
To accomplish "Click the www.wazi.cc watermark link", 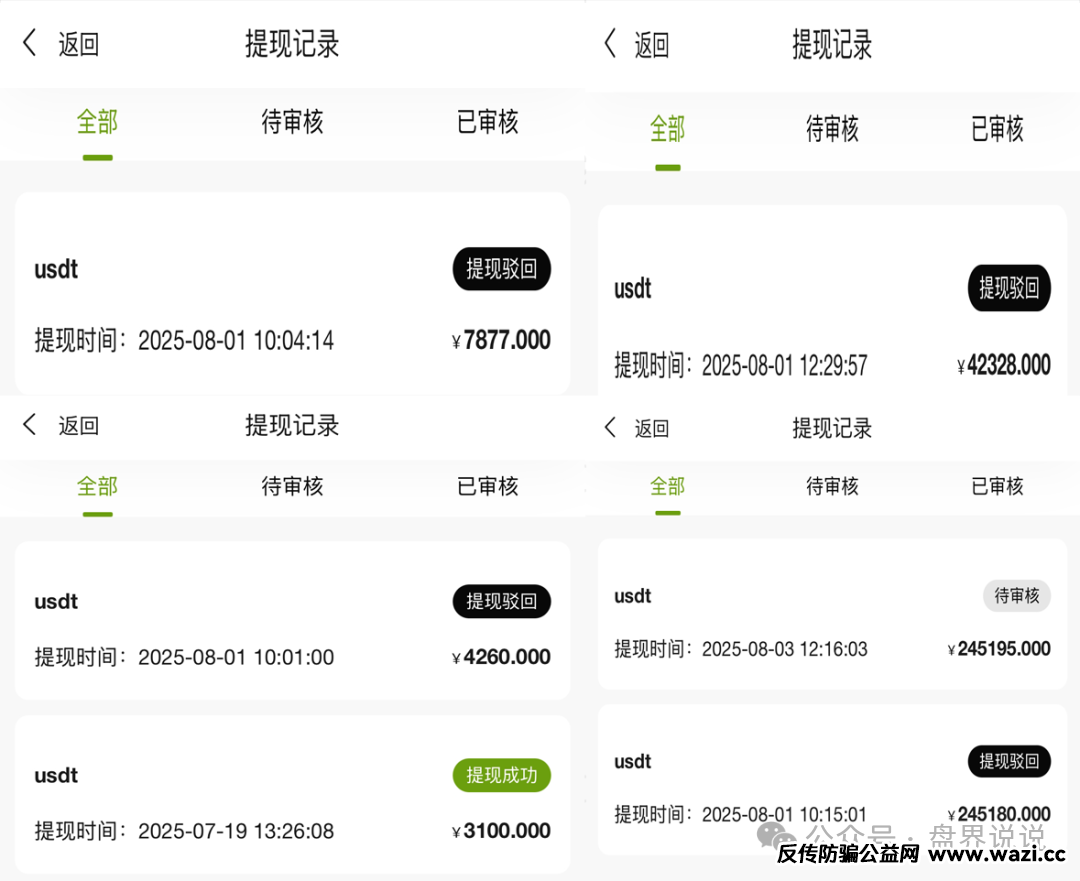I will 997,854.
